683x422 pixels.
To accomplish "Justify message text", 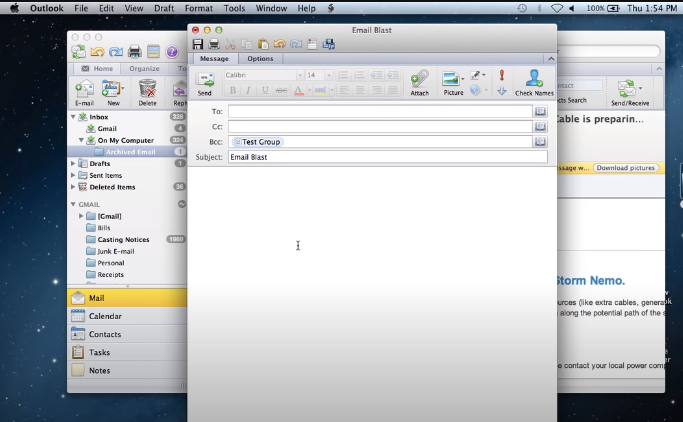I will pos(393,90).
